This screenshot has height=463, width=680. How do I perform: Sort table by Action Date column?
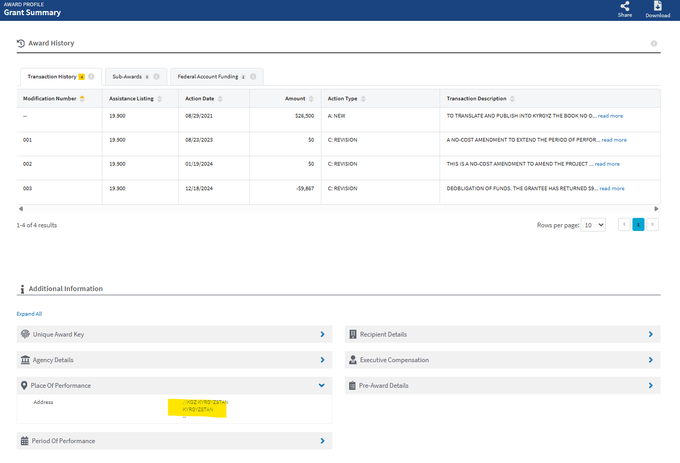(x=220, y=99)
